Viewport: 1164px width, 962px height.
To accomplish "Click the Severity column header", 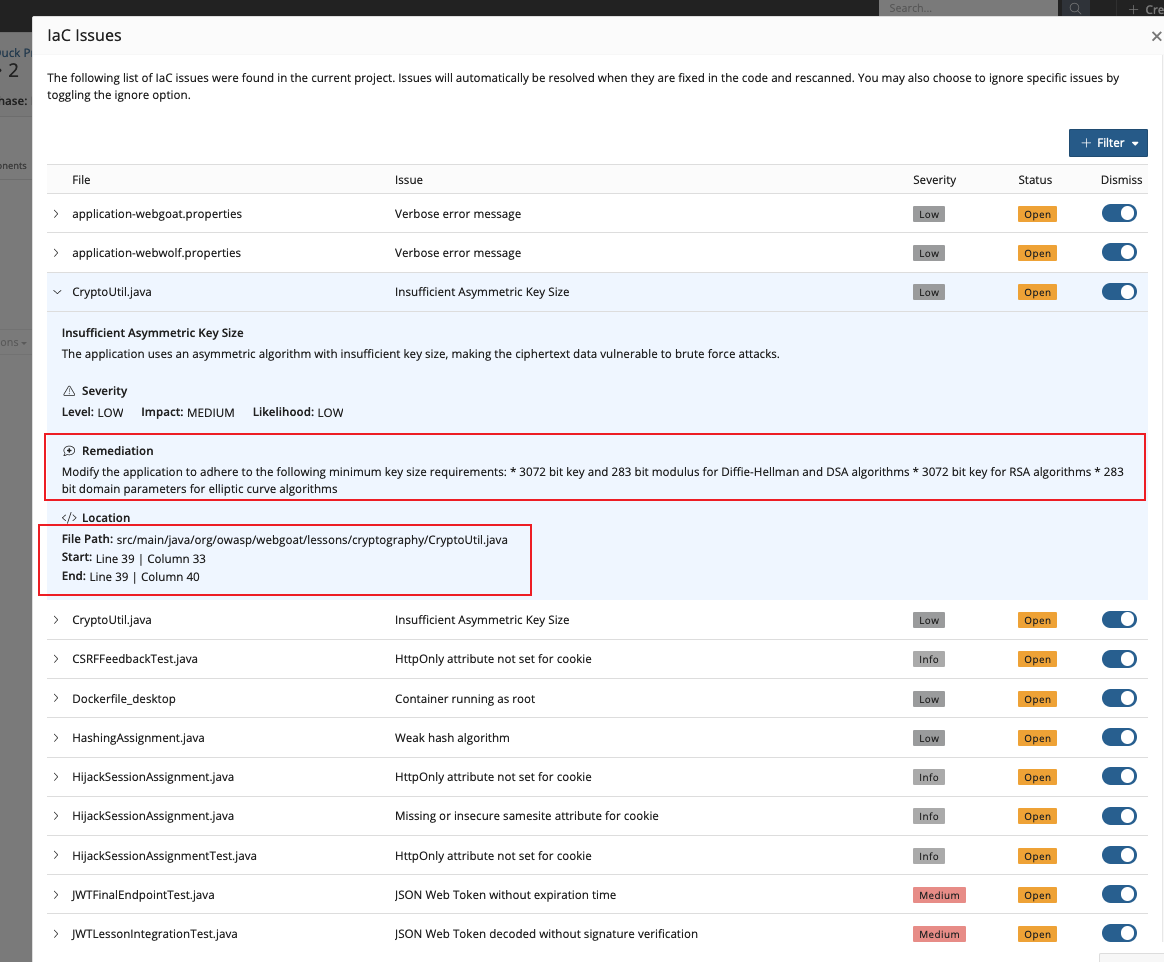I will click(934, 180).
